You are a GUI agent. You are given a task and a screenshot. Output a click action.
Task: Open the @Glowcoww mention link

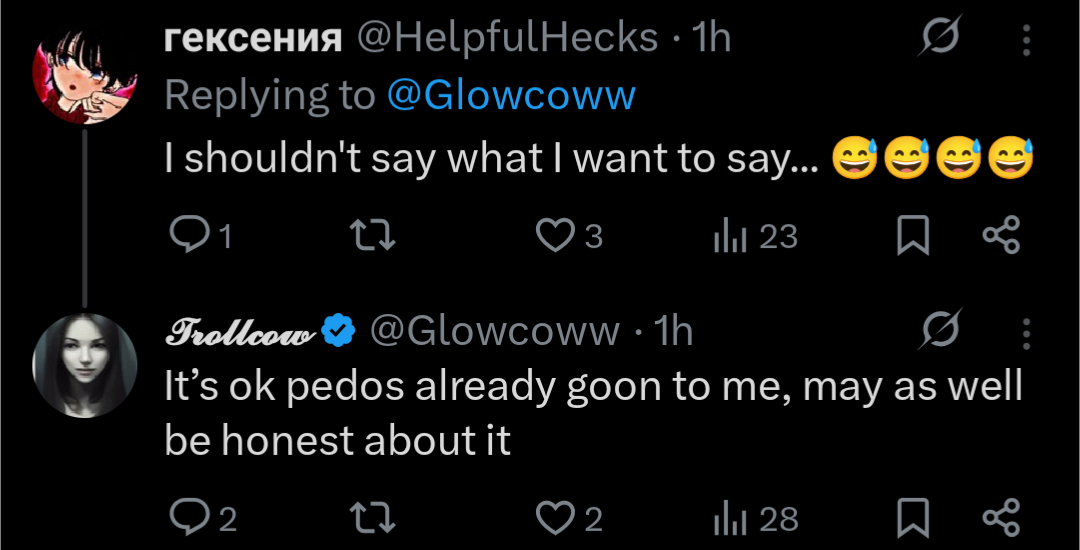(510, 95)
